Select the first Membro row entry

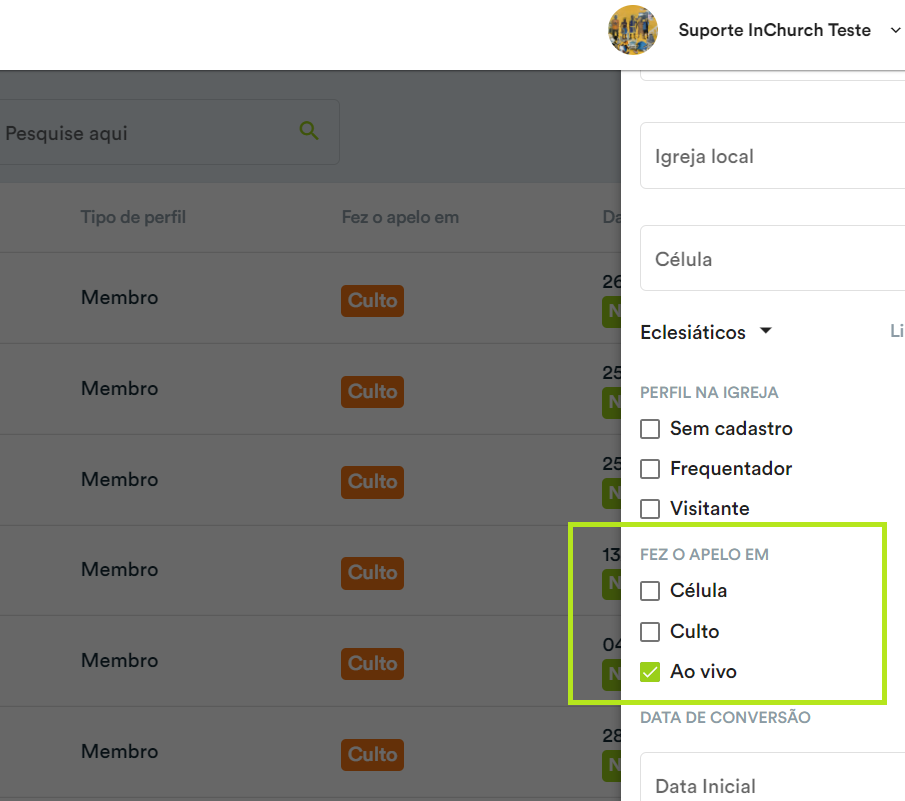pyautogui.click(x=119, y=297)
